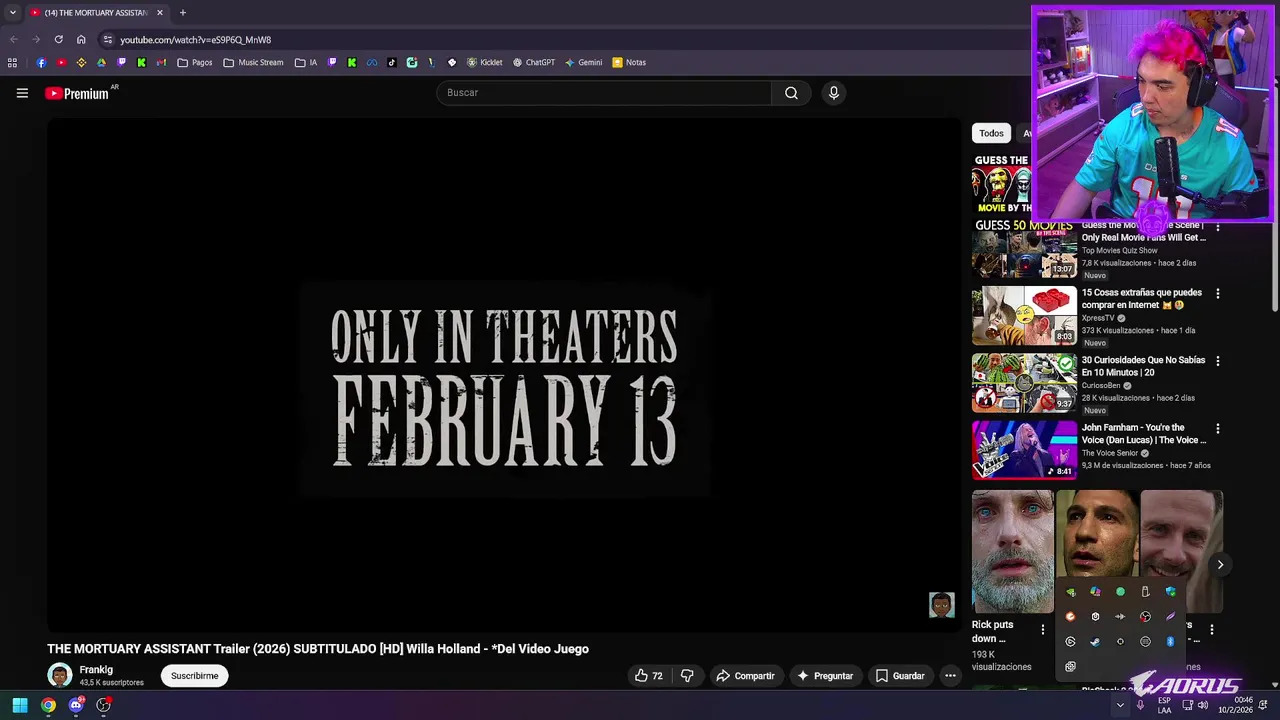Click the address bar URL
The image size is (1280, 720).
(196, 39)
